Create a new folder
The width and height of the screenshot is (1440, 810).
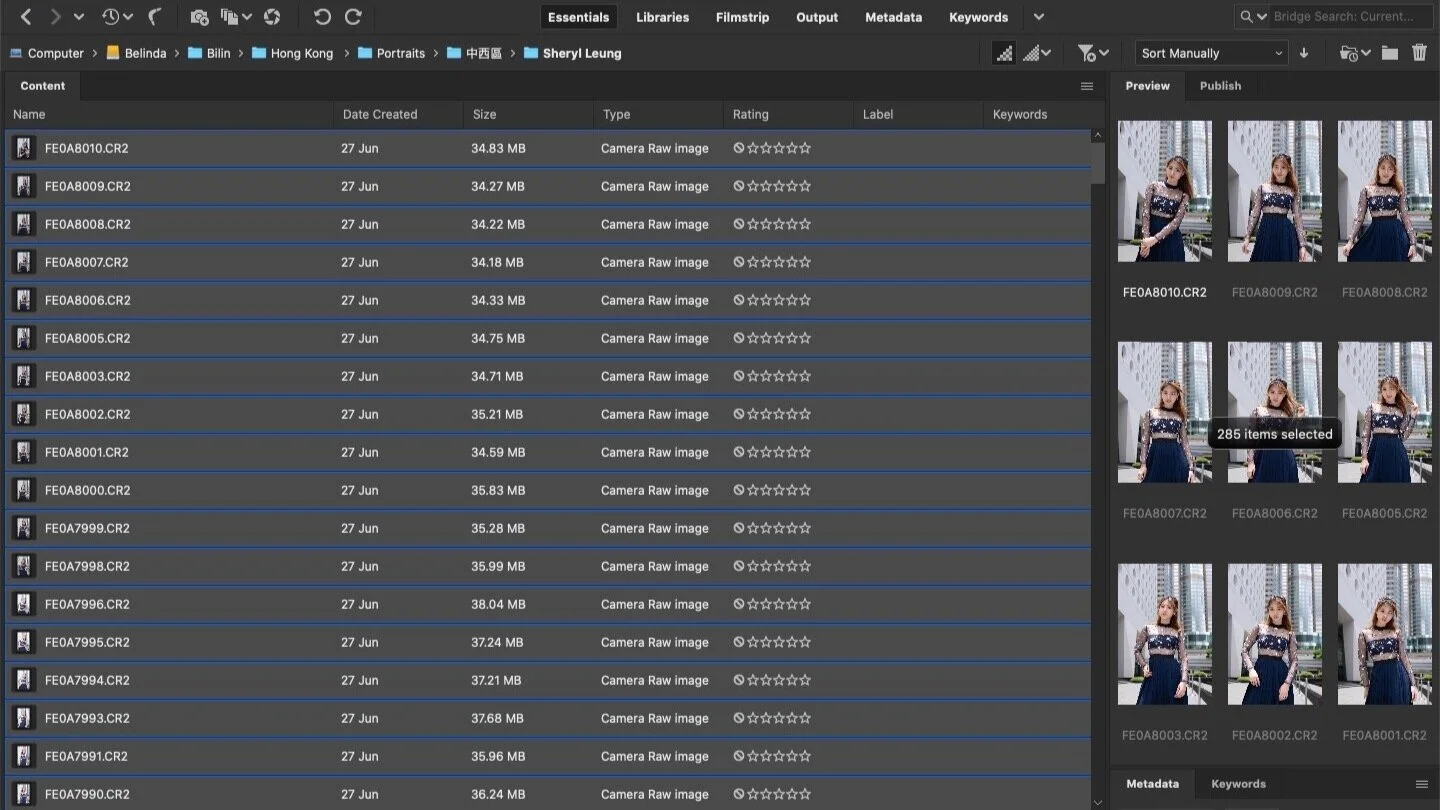pos(1390,53)
